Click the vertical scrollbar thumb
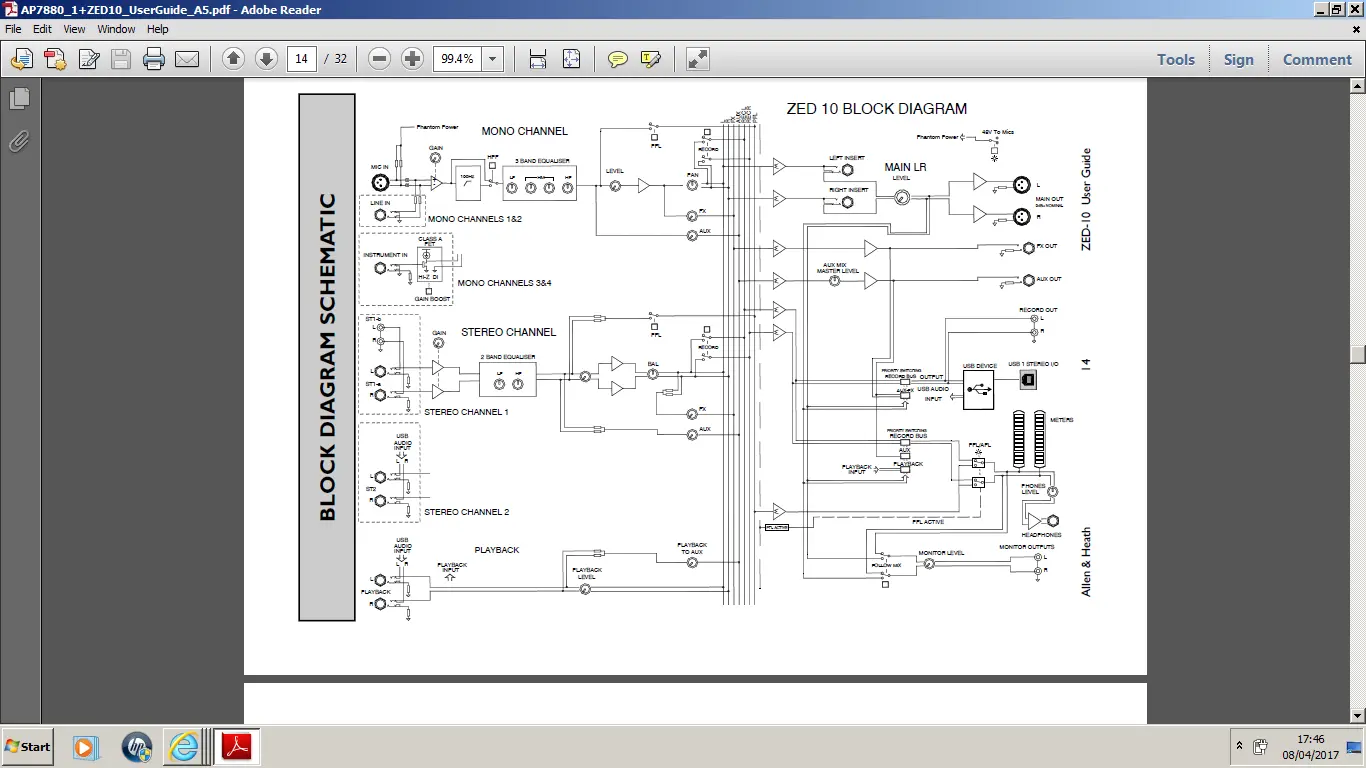This screenshot has height=768, width=1366. pyautogui.click(x=1358, y=355)
